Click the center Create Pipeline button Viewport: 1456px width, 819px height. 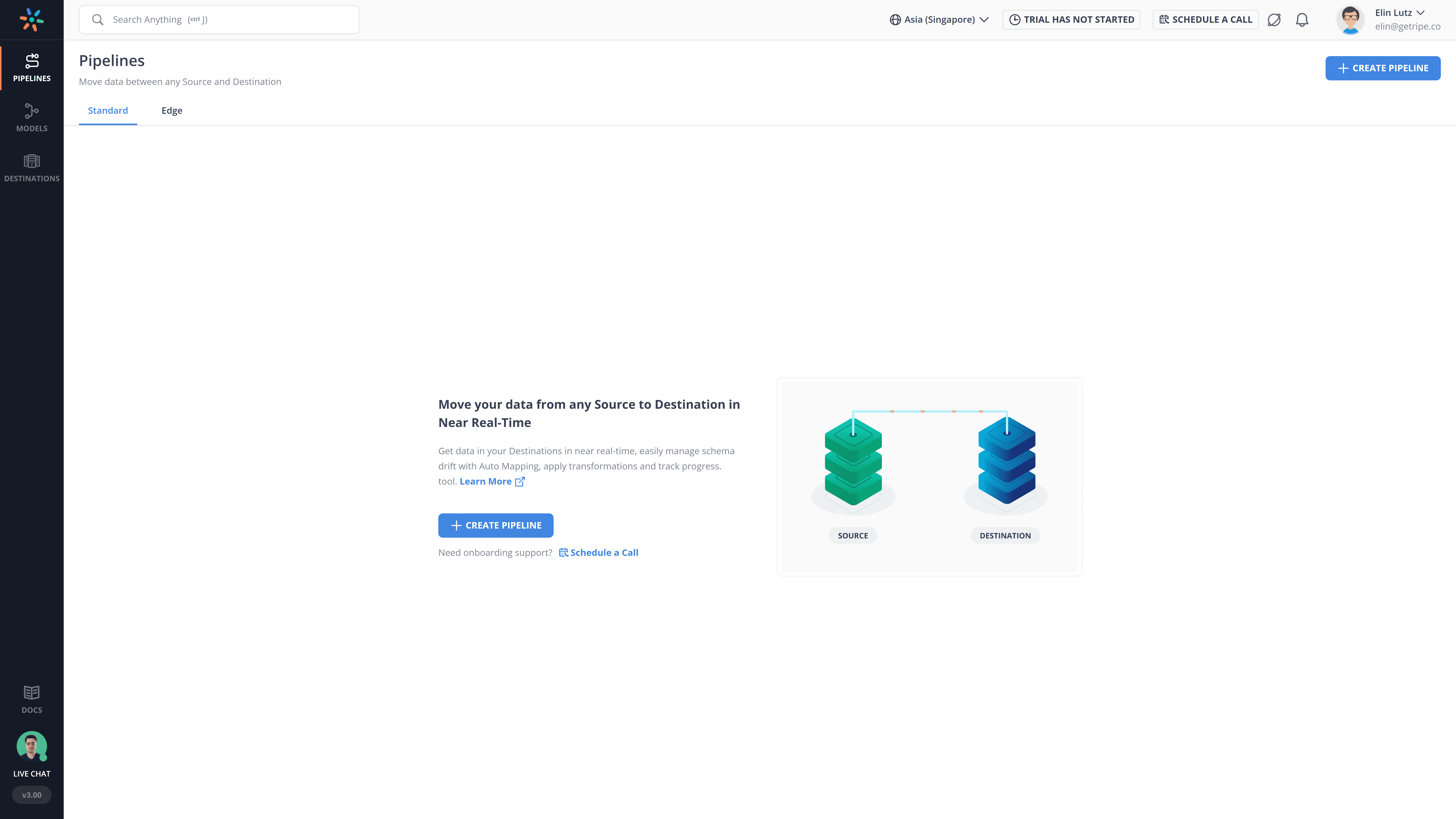[x=496, y=526]
